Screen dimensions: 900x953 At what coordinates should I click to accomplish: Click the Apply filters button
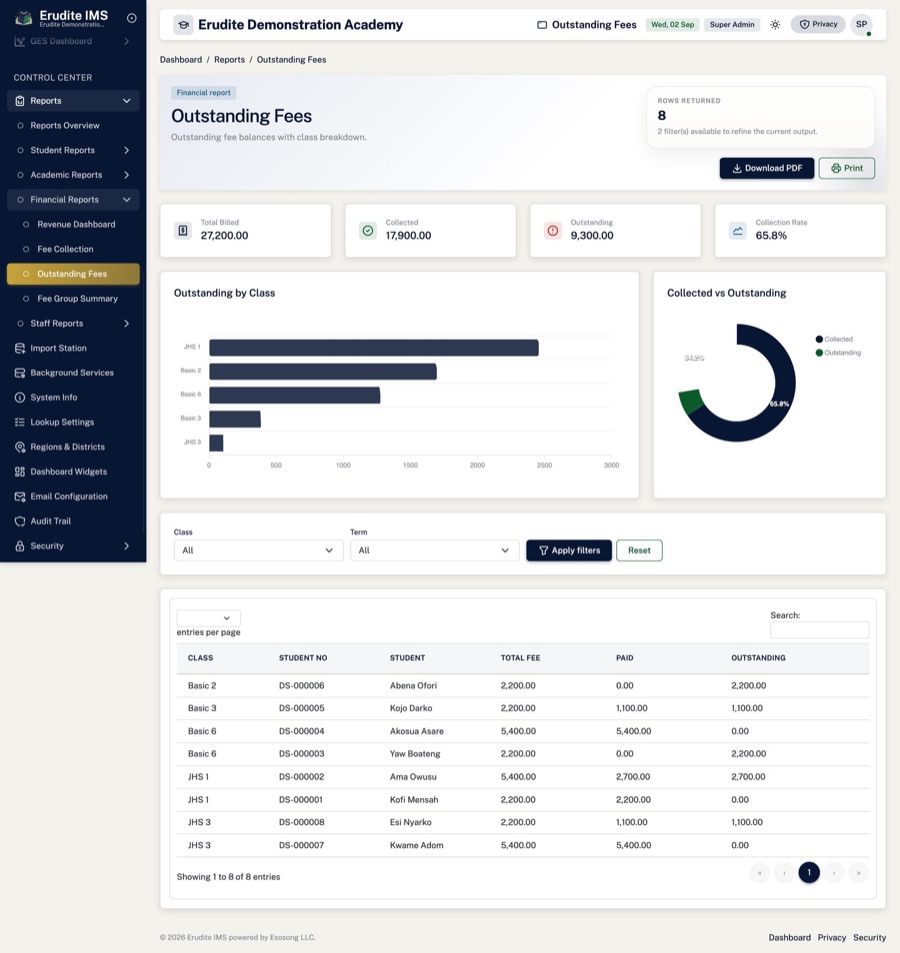(569, 551)
